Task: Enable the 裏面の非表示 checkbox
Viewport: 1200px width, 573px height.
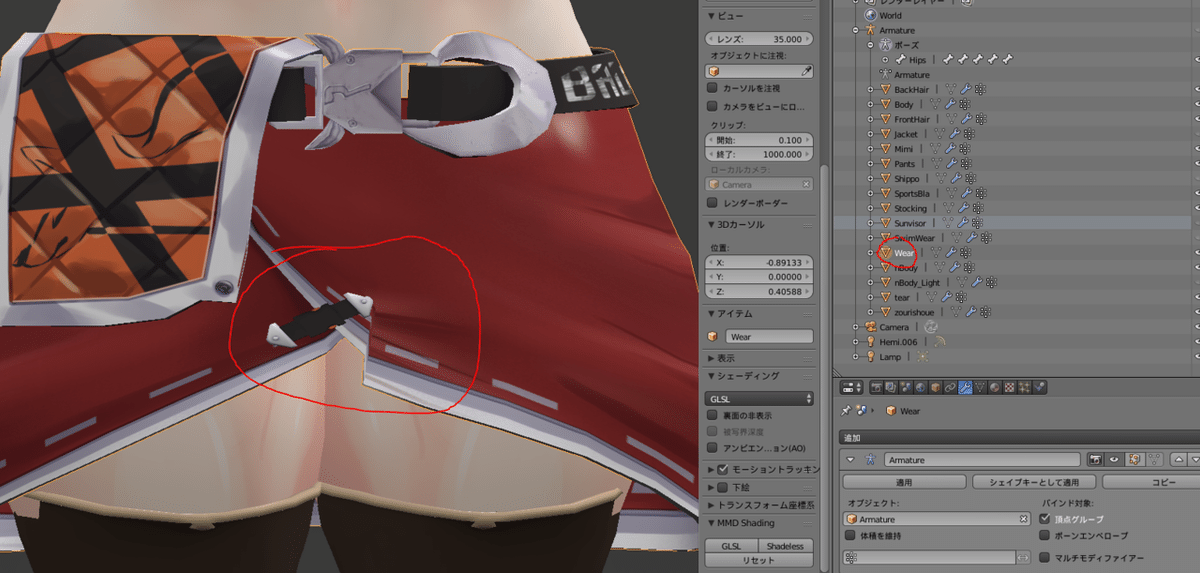Action: pyautogui.click(x=712, y=414)
